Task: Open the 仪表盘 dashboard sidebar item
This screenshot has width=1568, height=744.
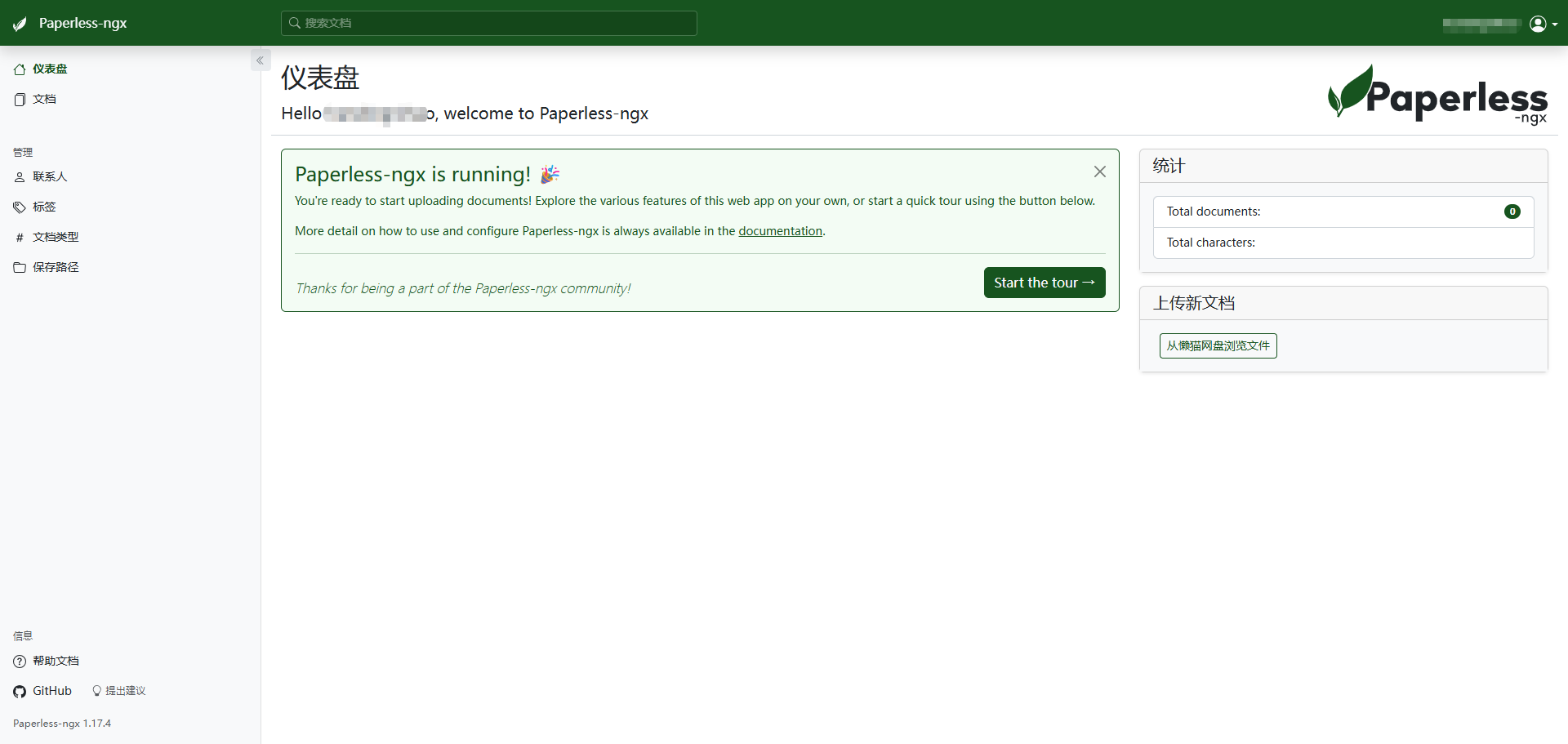Action: click(41, 69)
